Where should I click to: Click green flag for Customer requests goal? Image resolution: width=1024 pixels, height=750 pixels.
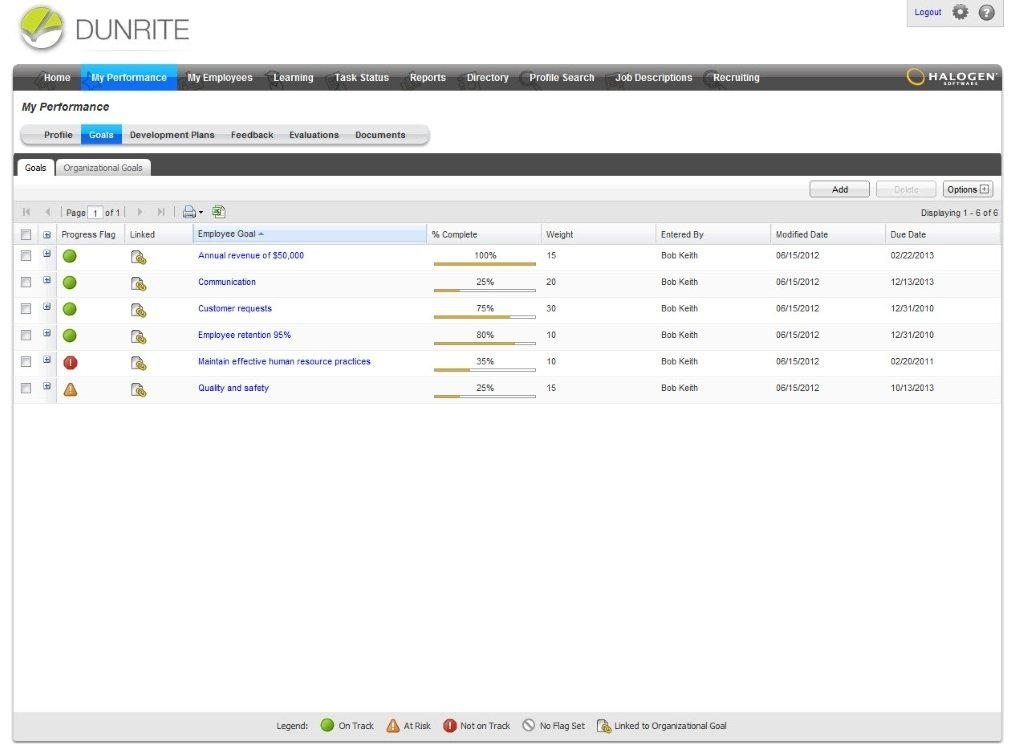pyautogui.click(x=70, y=309)
